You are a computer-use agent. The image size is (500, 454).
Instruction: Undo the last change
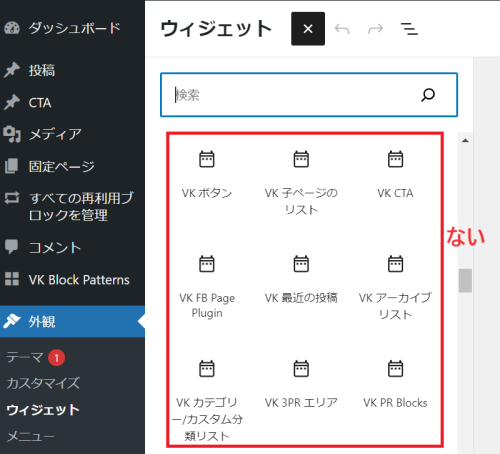point(342,29)
